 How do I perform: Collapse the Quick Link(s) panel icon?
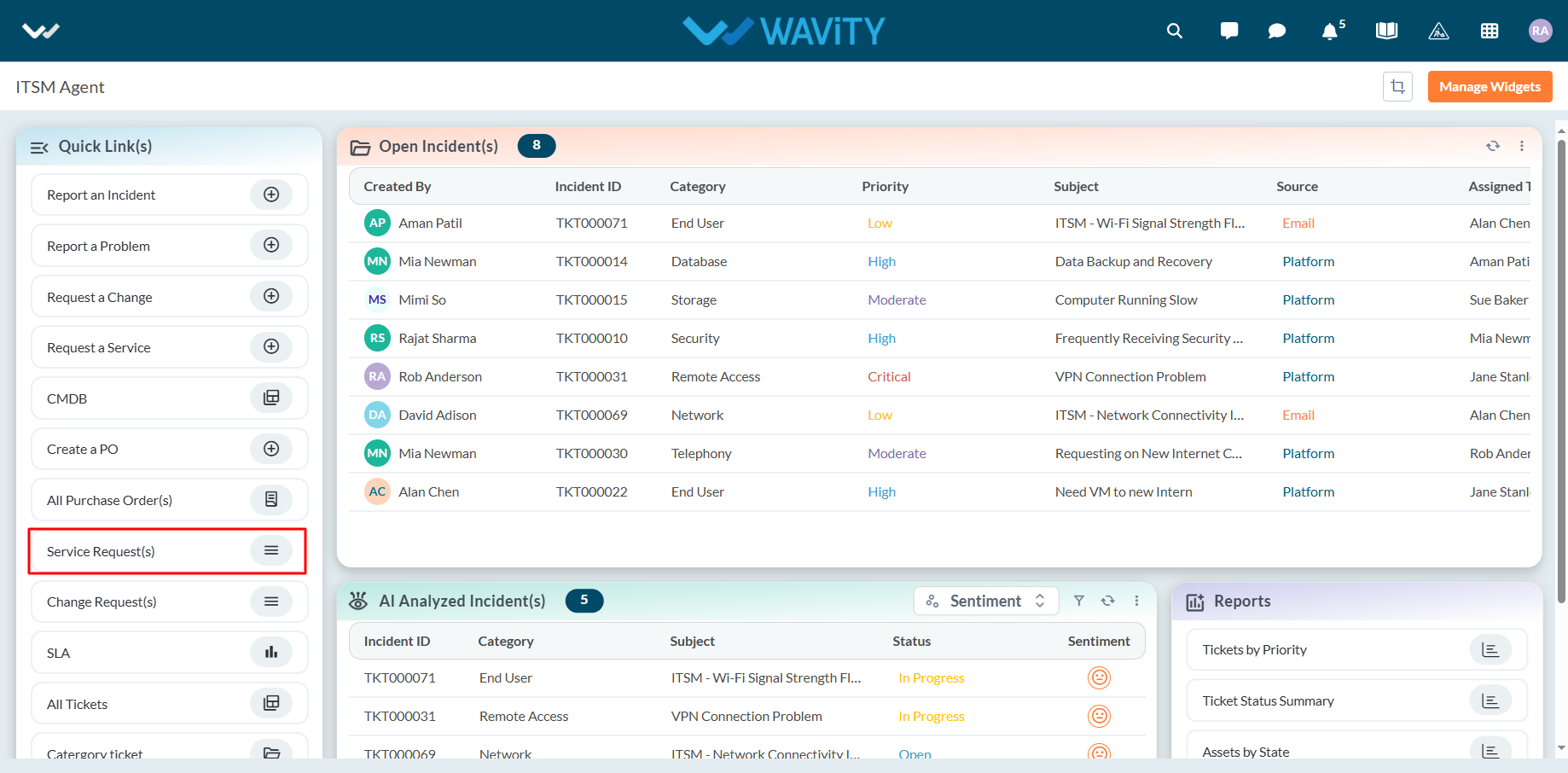39,147
